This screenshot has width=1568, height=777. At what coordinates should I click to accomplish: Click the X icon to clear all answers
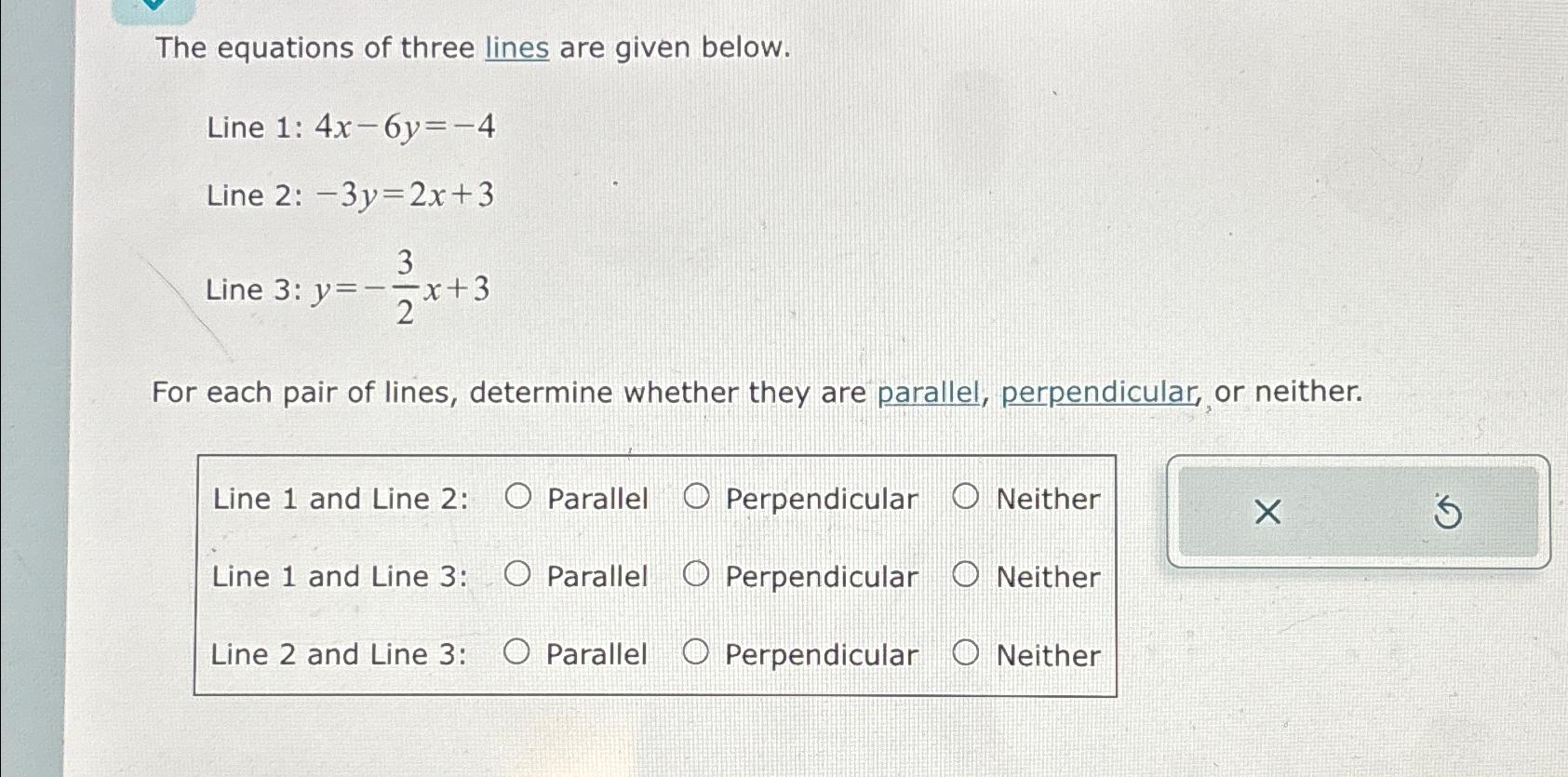1266,513
